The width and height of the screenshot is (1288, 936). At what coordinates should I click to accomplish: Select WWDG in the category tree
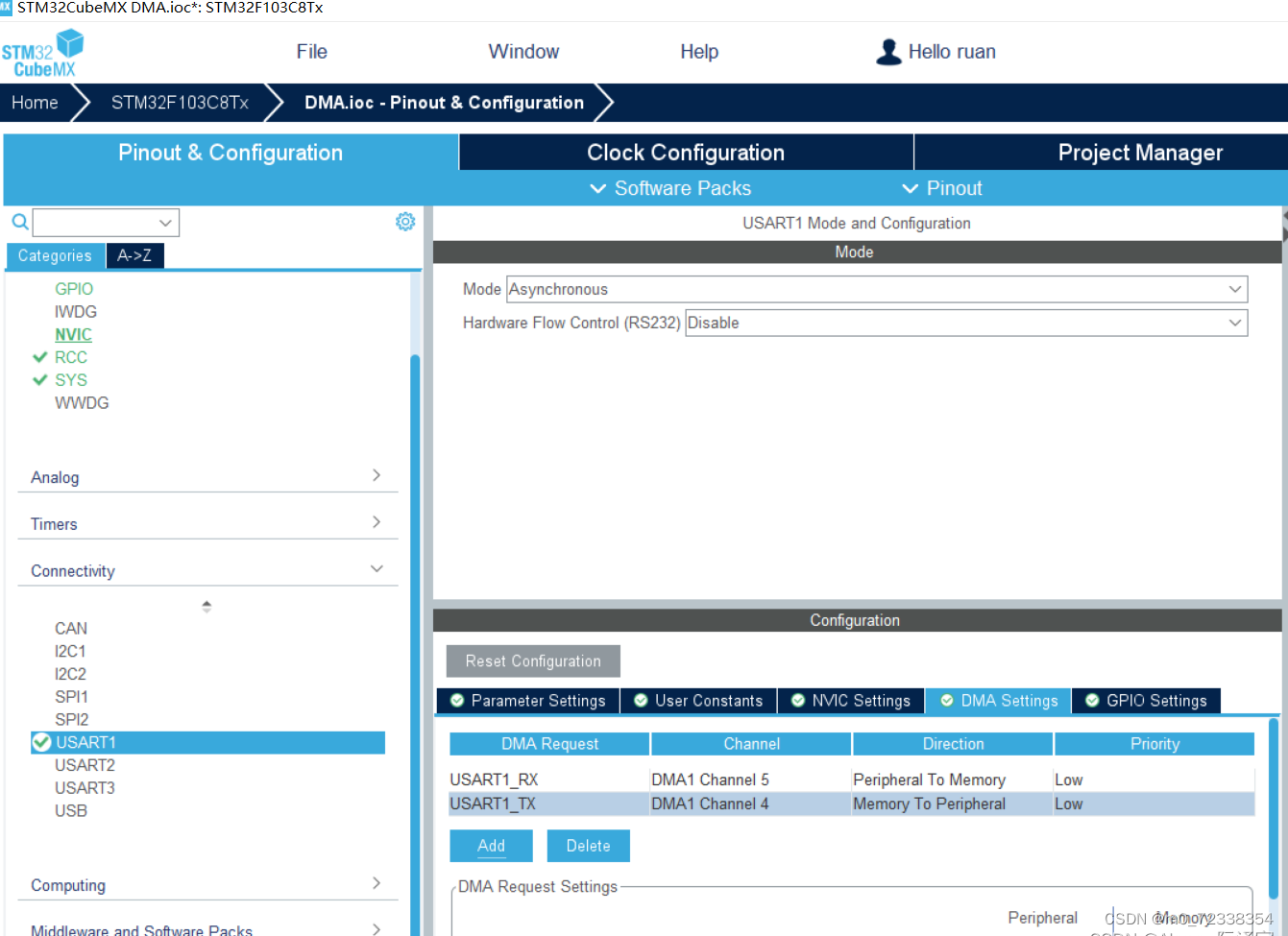point(82,403)
